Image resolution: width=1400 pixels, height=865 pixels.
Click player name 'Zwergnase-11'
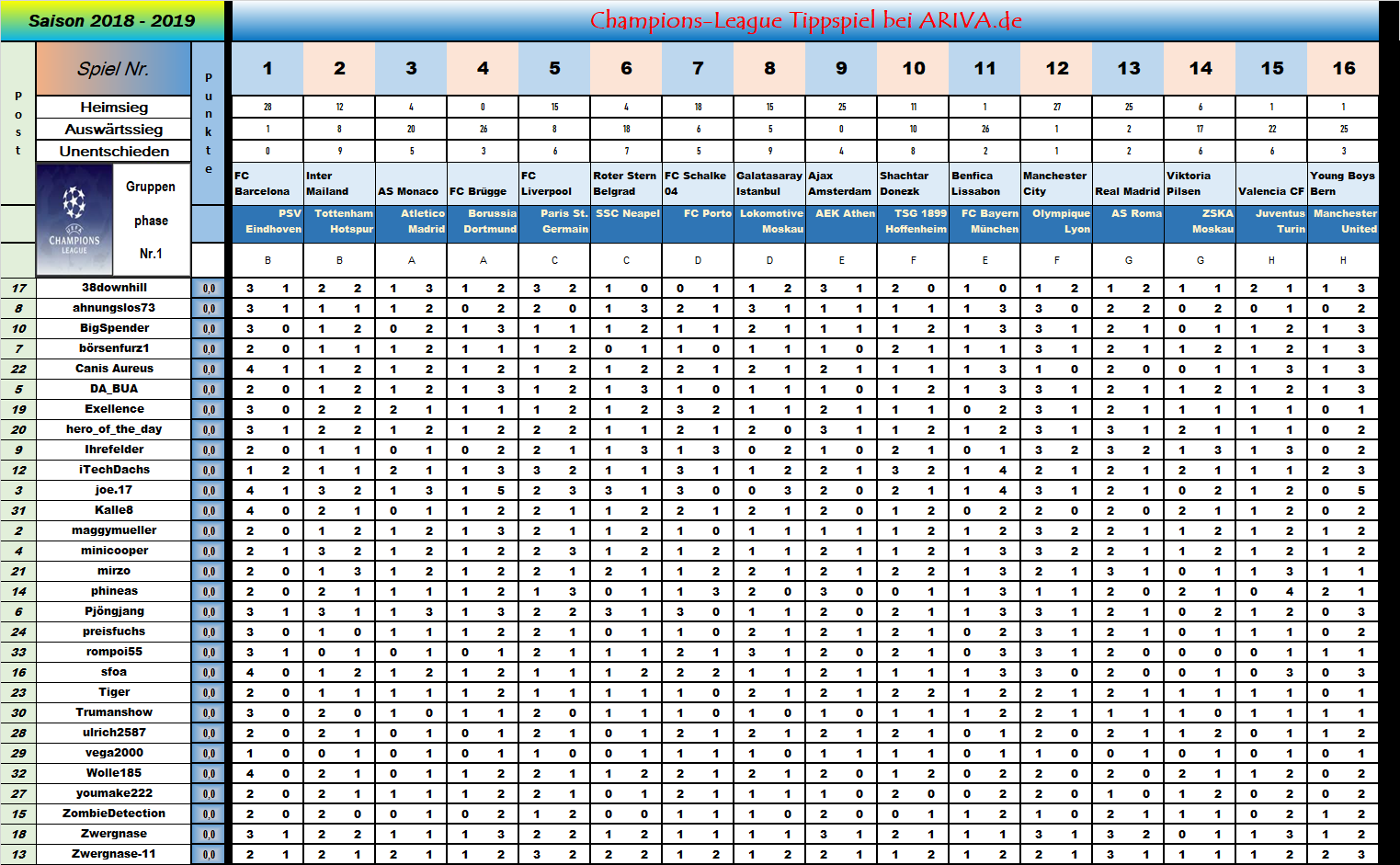(114, 854)
